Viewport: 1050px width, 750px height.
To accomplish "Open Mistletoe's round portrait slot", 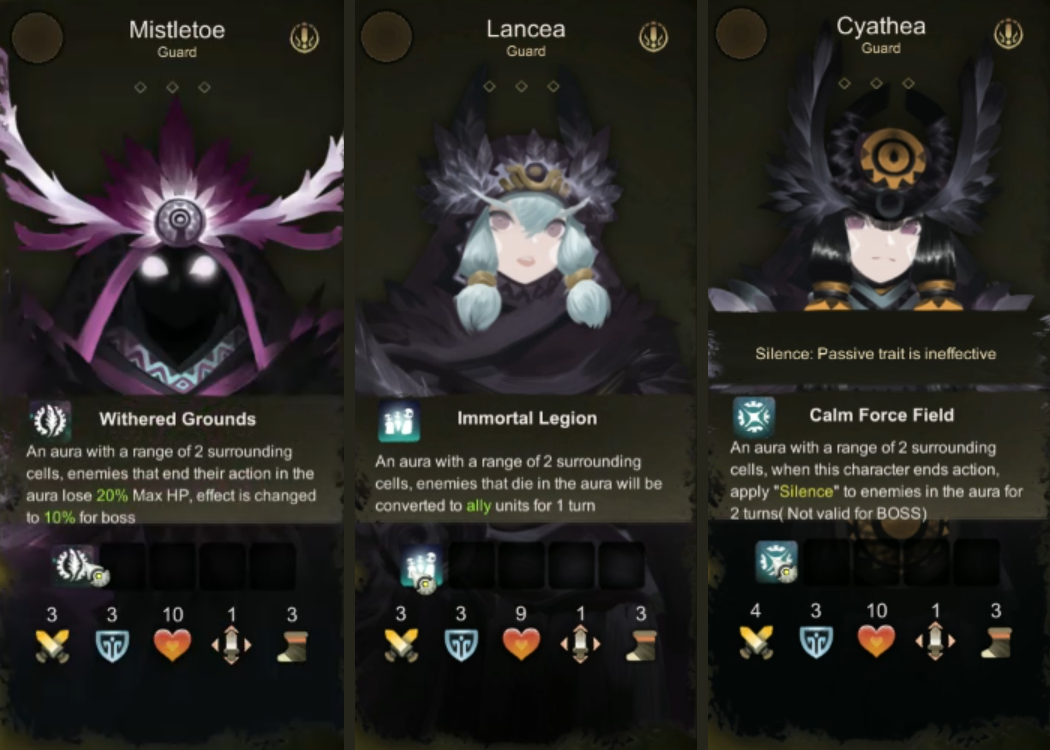I will (x=38, y=37).
